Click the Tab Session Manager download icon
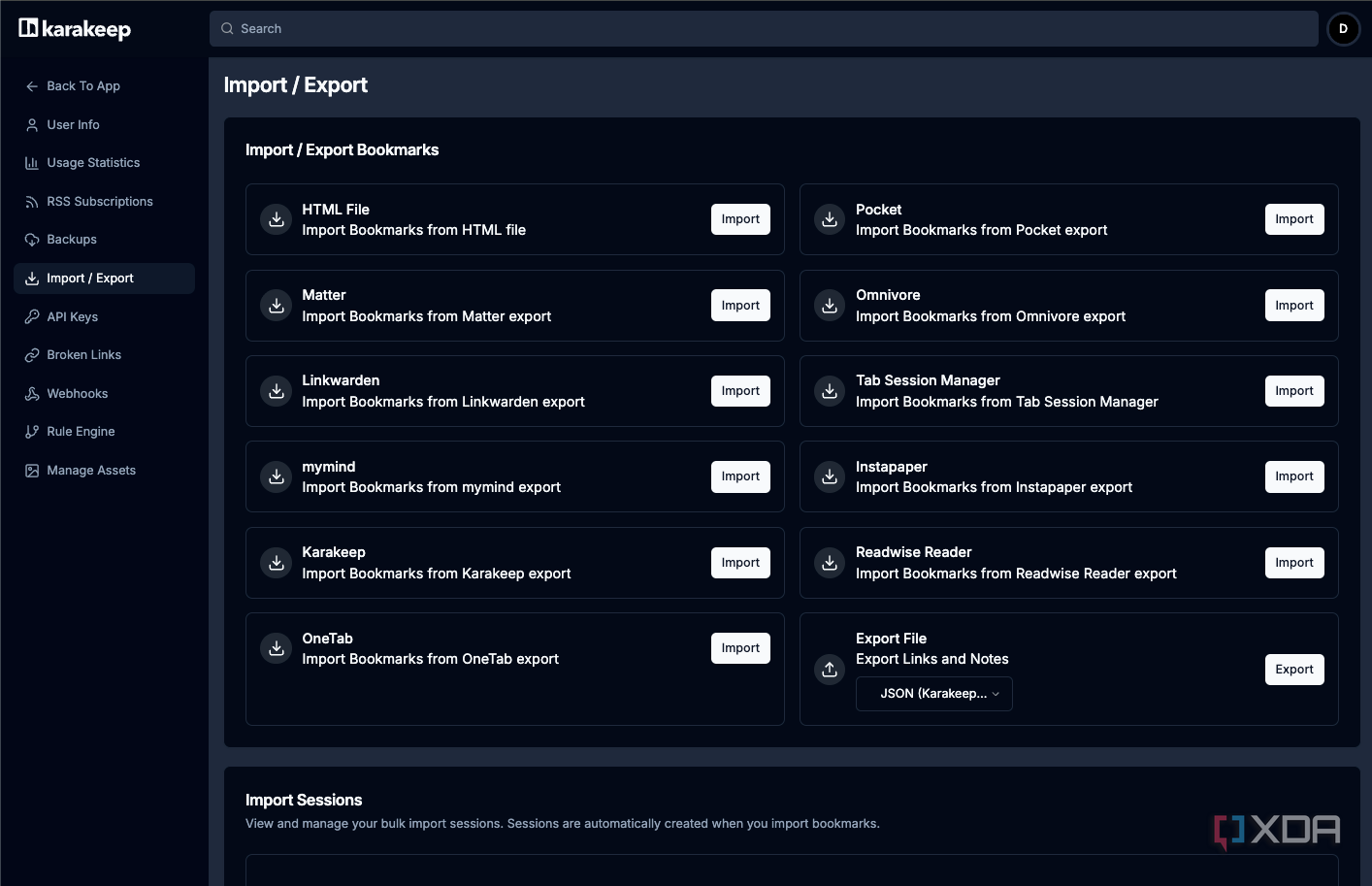This screenshot has height=886, width=1372. click(x=830, y=391)
